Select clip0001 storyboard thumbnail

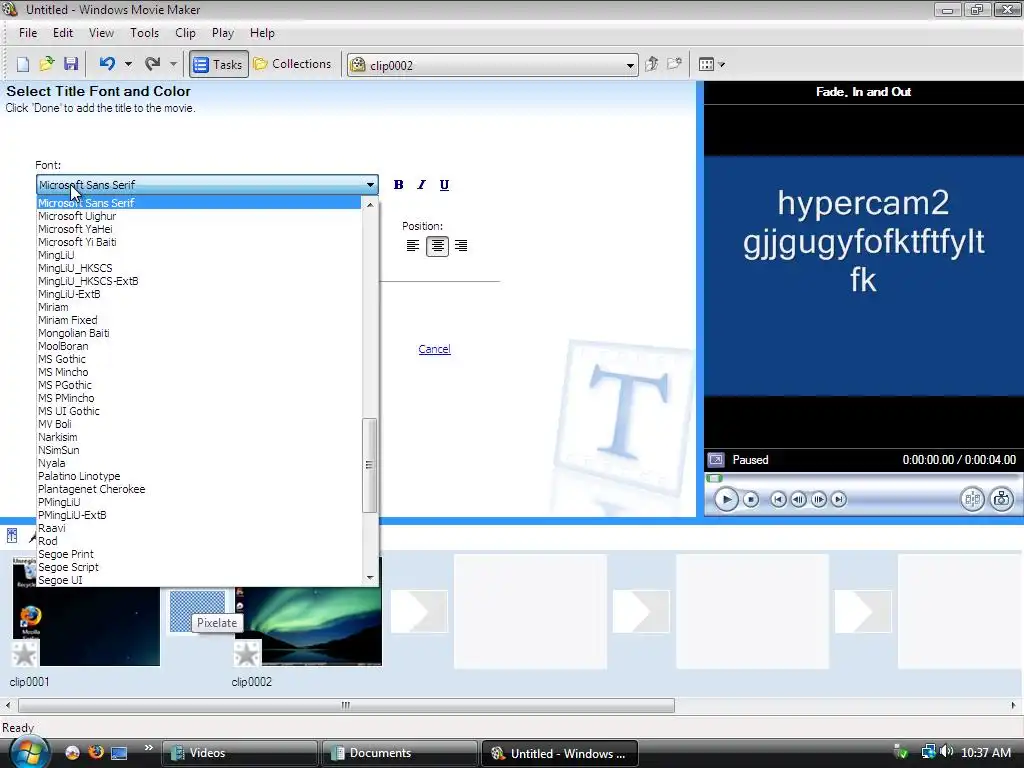86,611
